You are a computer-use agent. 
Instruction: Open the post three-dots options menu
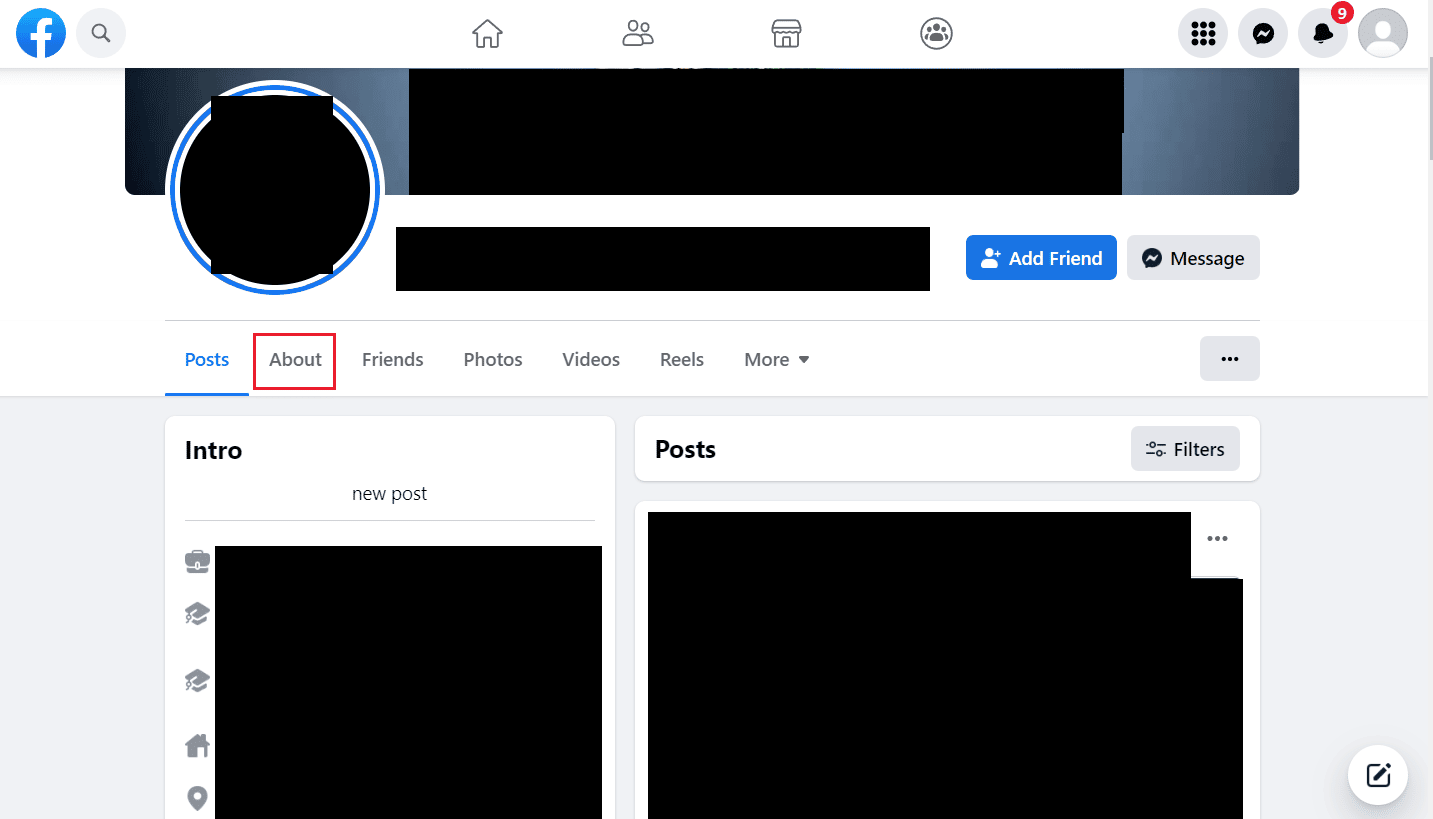click(1217, 539)
